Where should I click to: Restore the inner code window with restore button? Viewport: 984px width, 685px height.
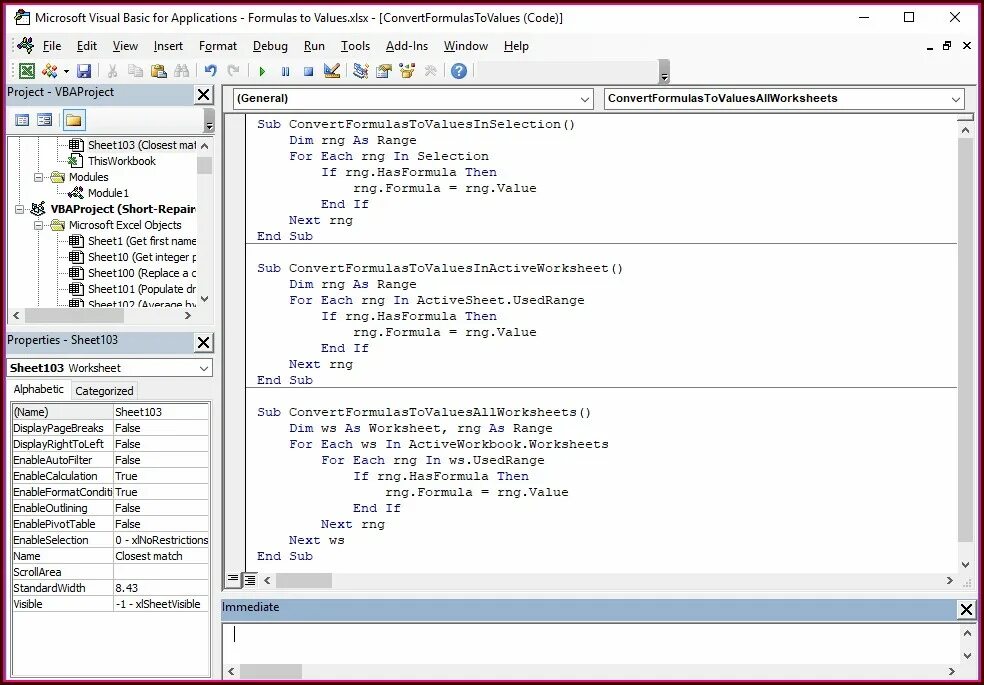pyautogui.click(x=947, y=46)
